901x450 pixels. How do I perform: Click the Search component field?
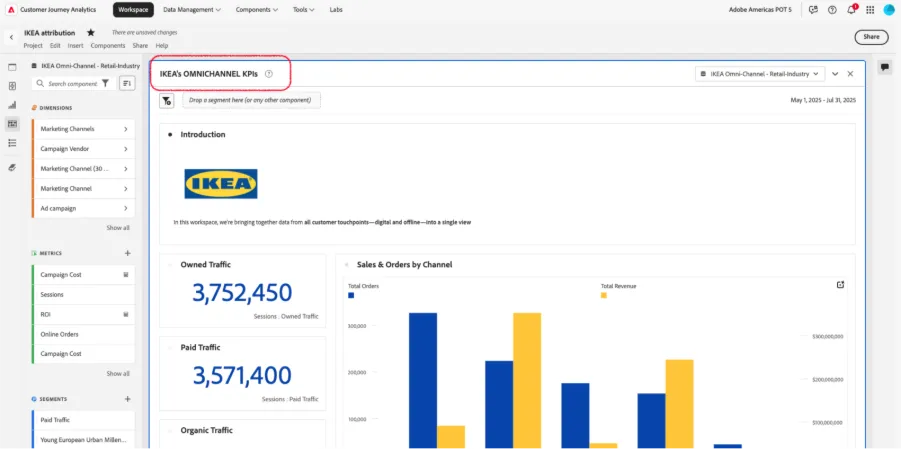[72, 83]
